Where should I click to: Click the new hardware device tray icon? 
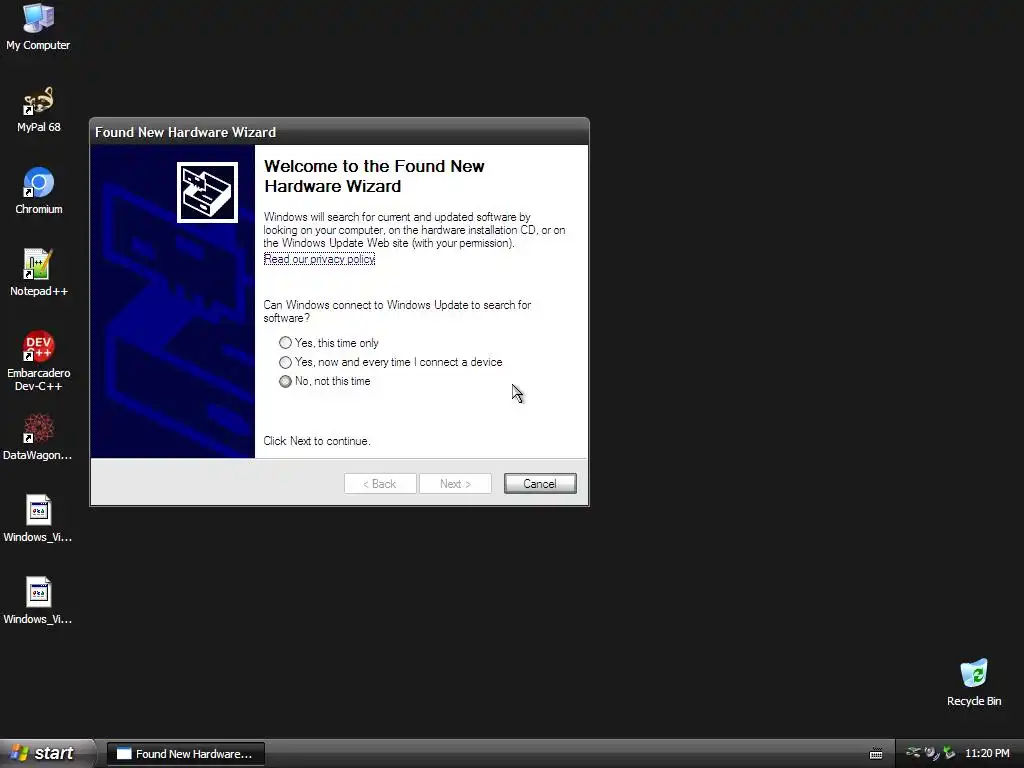(x=932, y=753)
